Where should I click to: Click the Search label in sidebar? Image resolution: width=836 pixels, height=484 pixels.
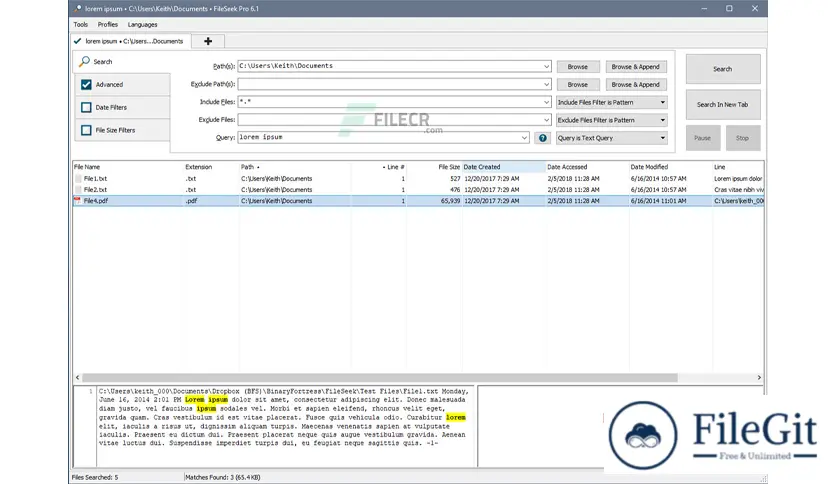coord(103,62)
